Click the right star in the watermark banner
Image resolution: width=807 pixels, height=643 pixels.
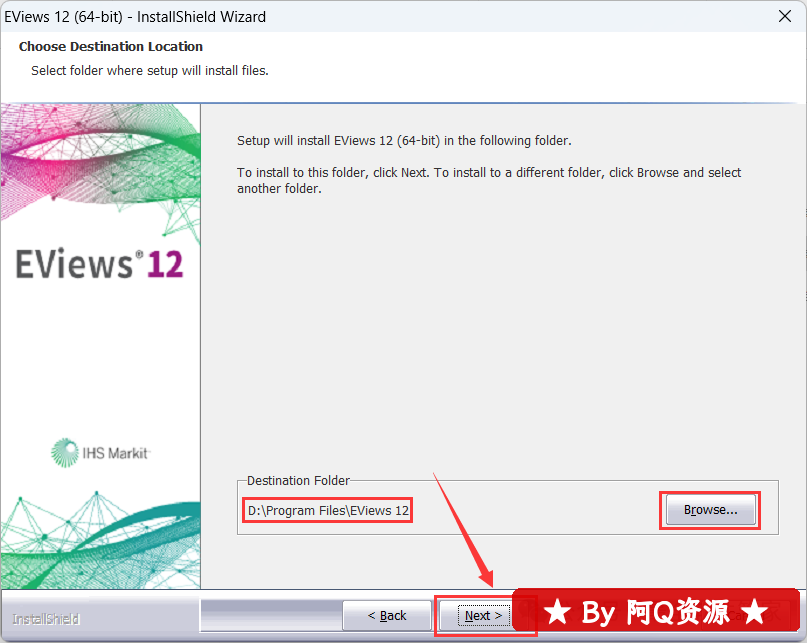(x=755, y=611)
